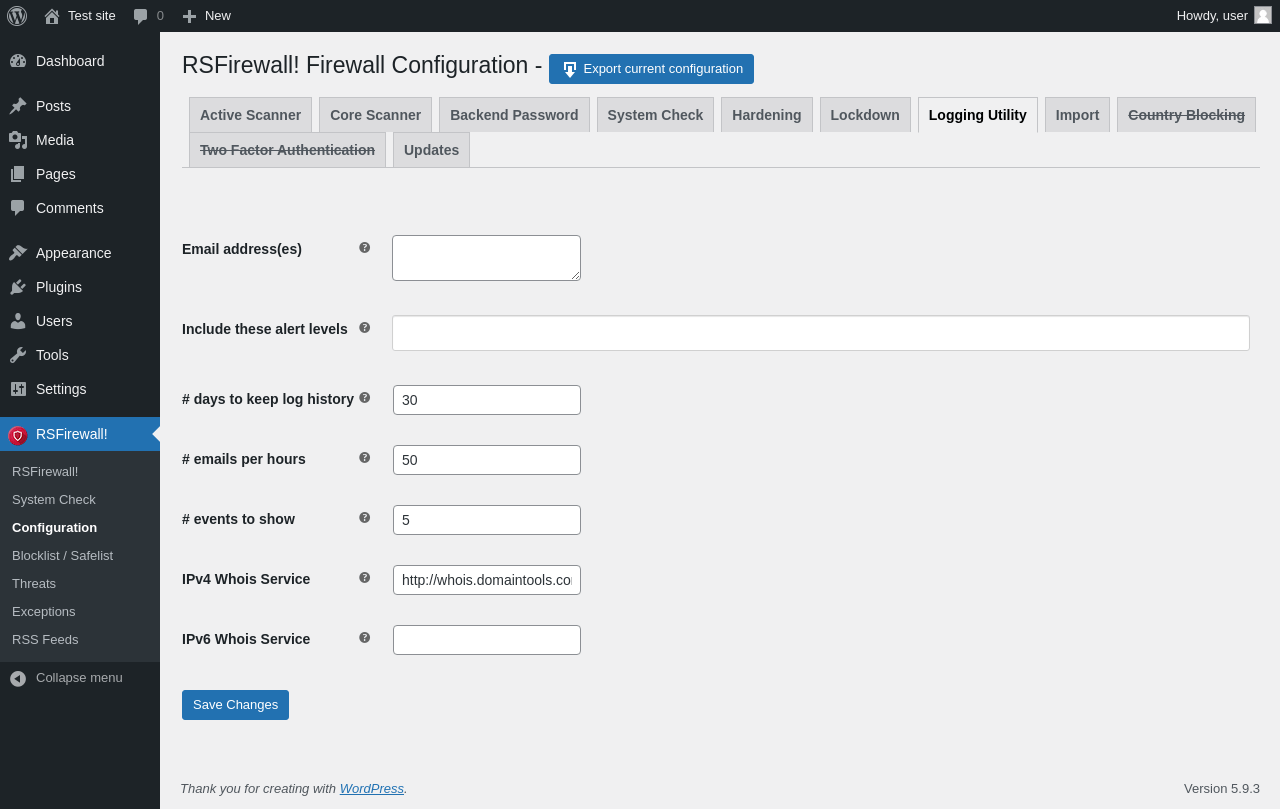Image resolution: width=1280 pixels, height=809 pixels.
Task: Click the Settings sliders icon
Action: (x=18, y=389)
